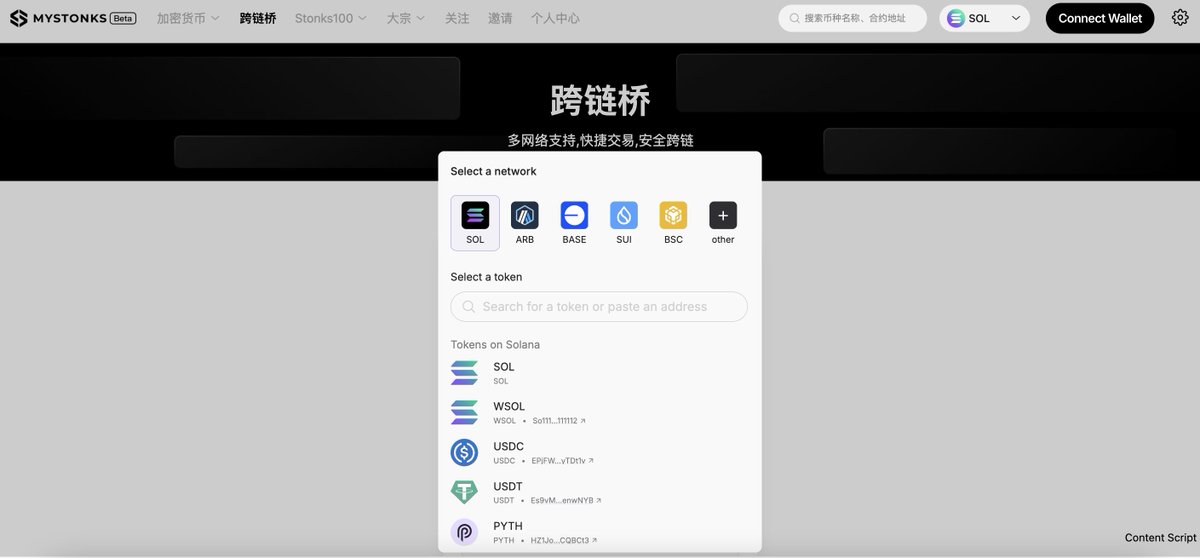Open the SOL chain selector dropdown
This screenshot has height=558, width=1200.
click(x=984, y=18)
